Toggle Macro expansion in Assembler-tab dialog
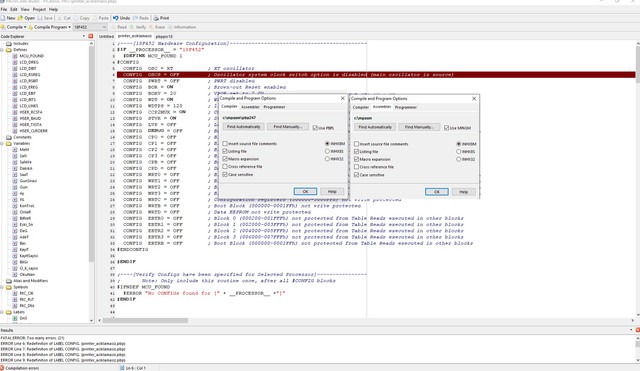The image size is (640, 371). click(356, 159)
